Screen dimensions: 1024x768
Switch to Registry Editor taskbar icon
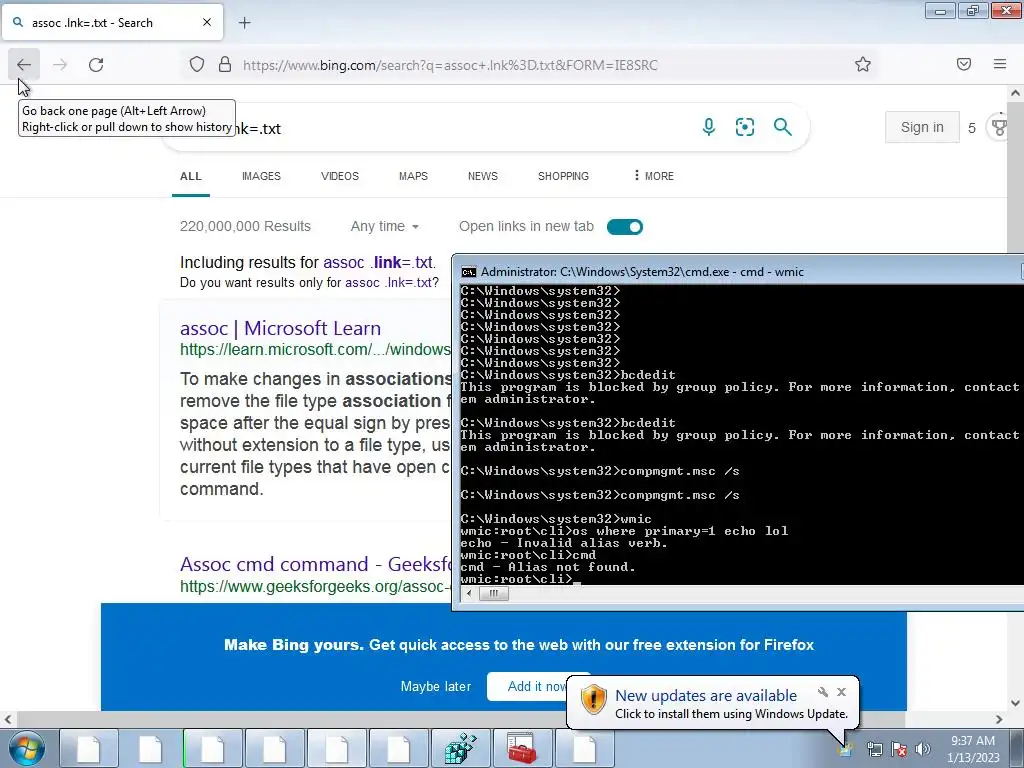(460, 748)
